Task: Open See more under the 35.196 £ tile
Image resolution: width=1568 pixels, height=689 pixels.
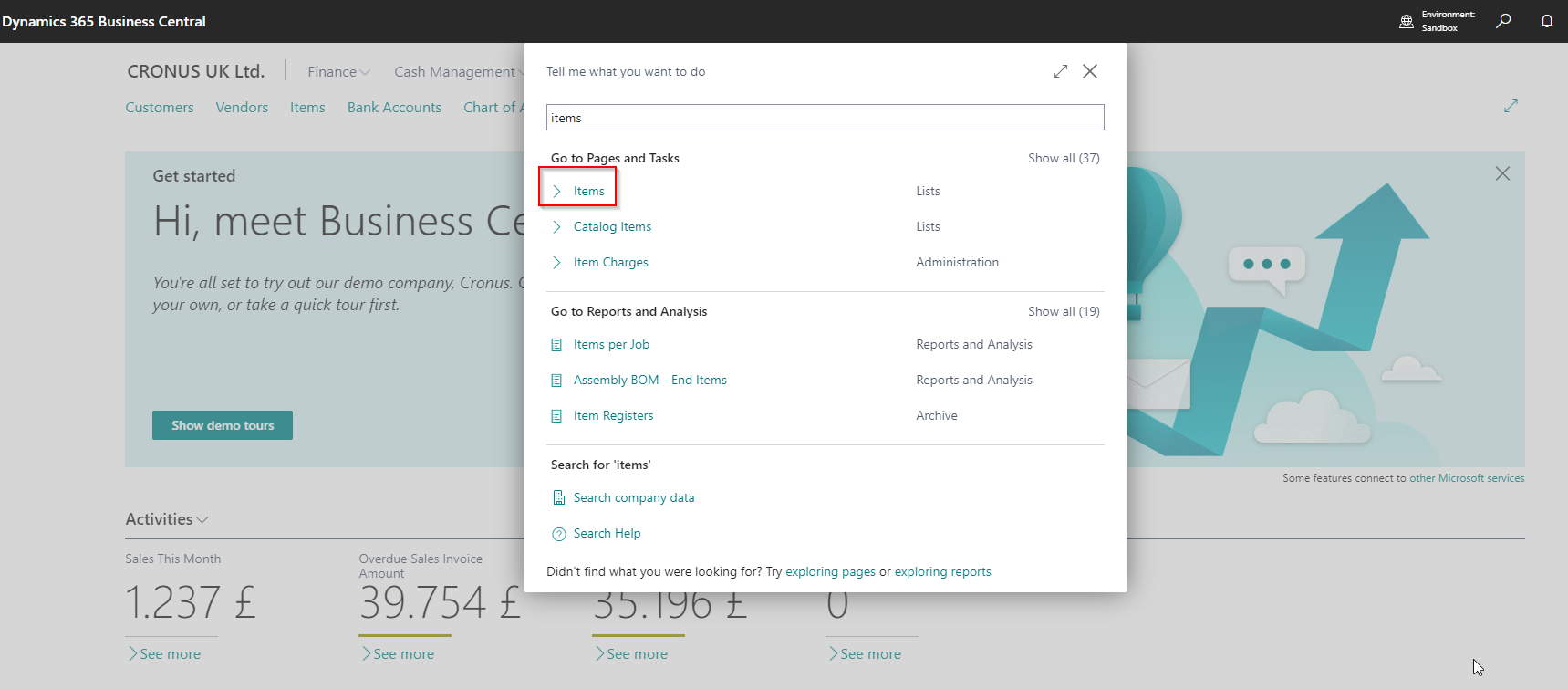Action: coord(631,653)
